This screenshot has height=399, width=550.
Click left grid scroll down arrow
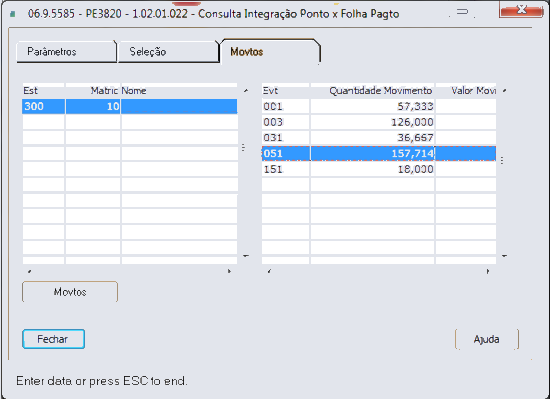coord(246,256)
